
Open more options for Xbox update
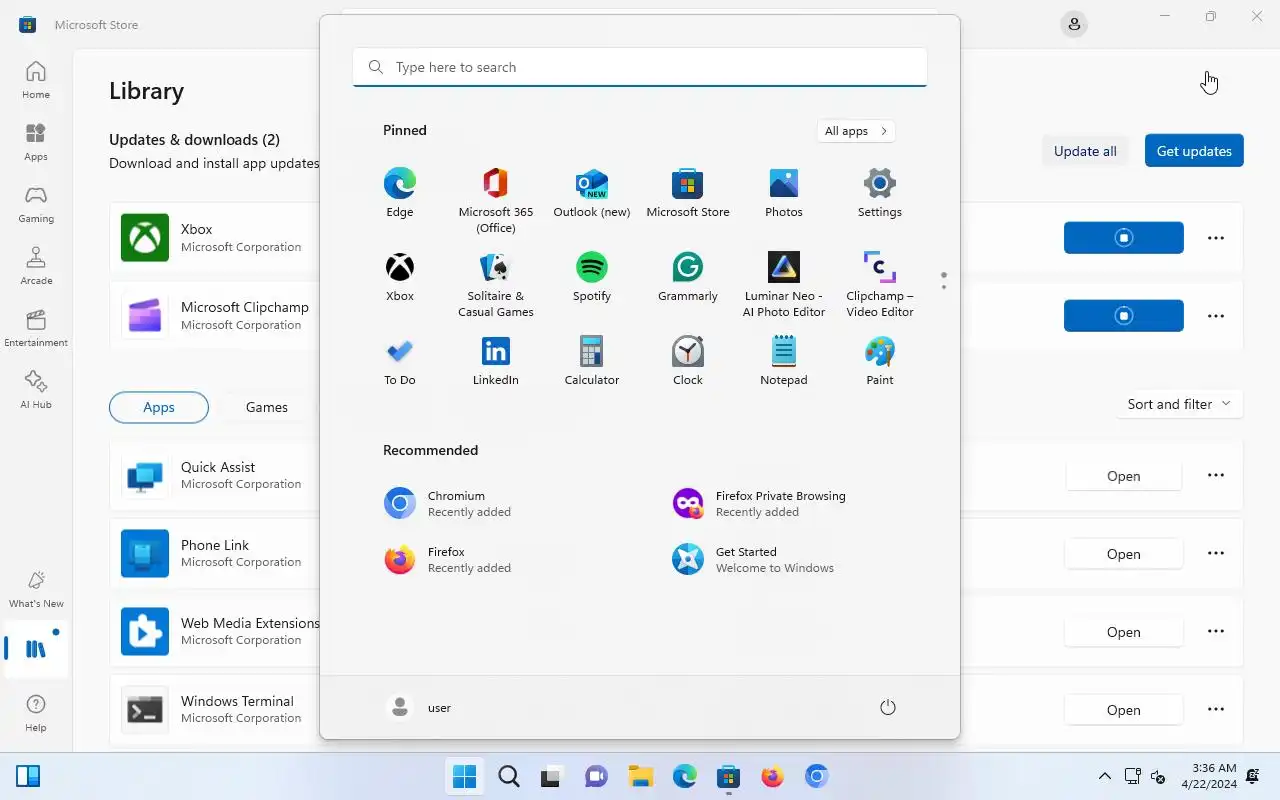[1216, 238]
